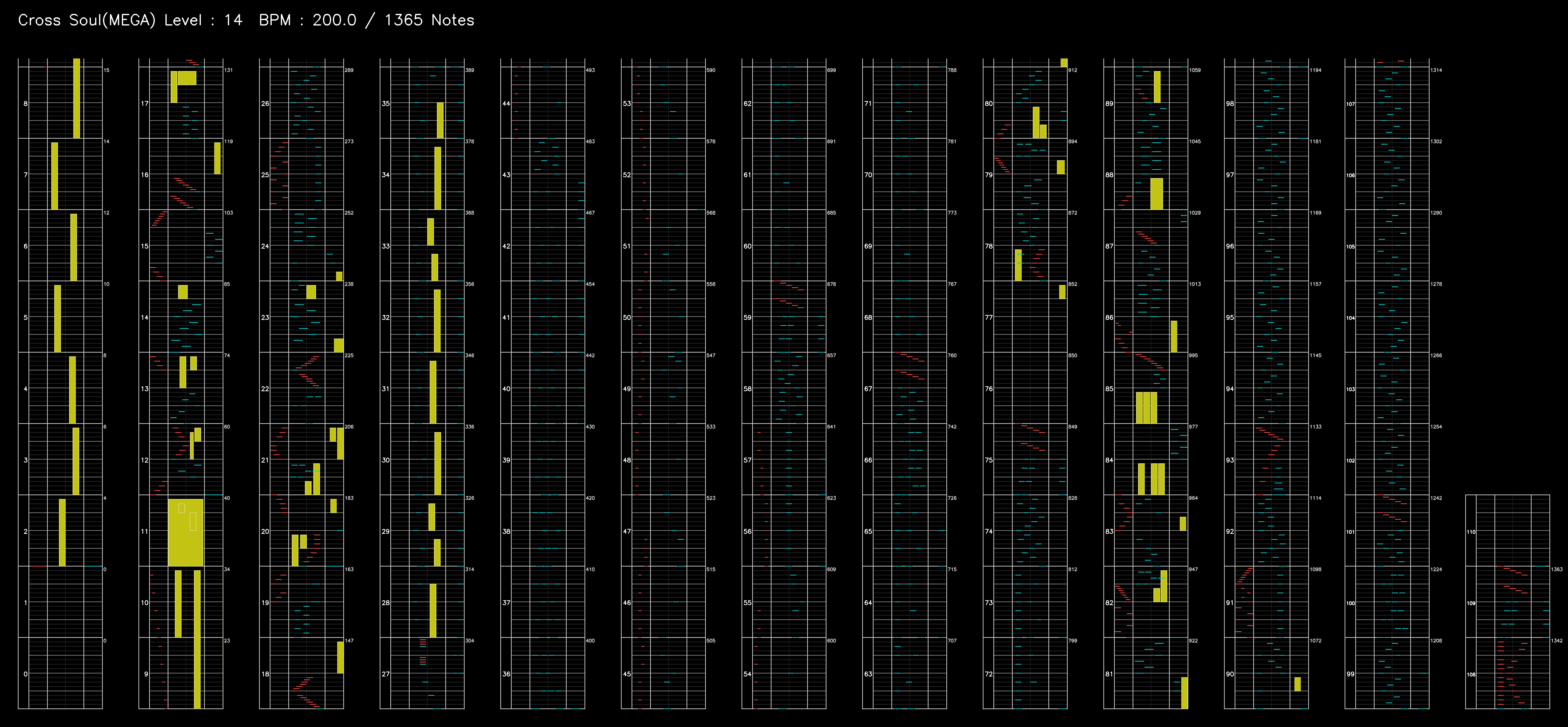Click measure number label "99"

1351,674
